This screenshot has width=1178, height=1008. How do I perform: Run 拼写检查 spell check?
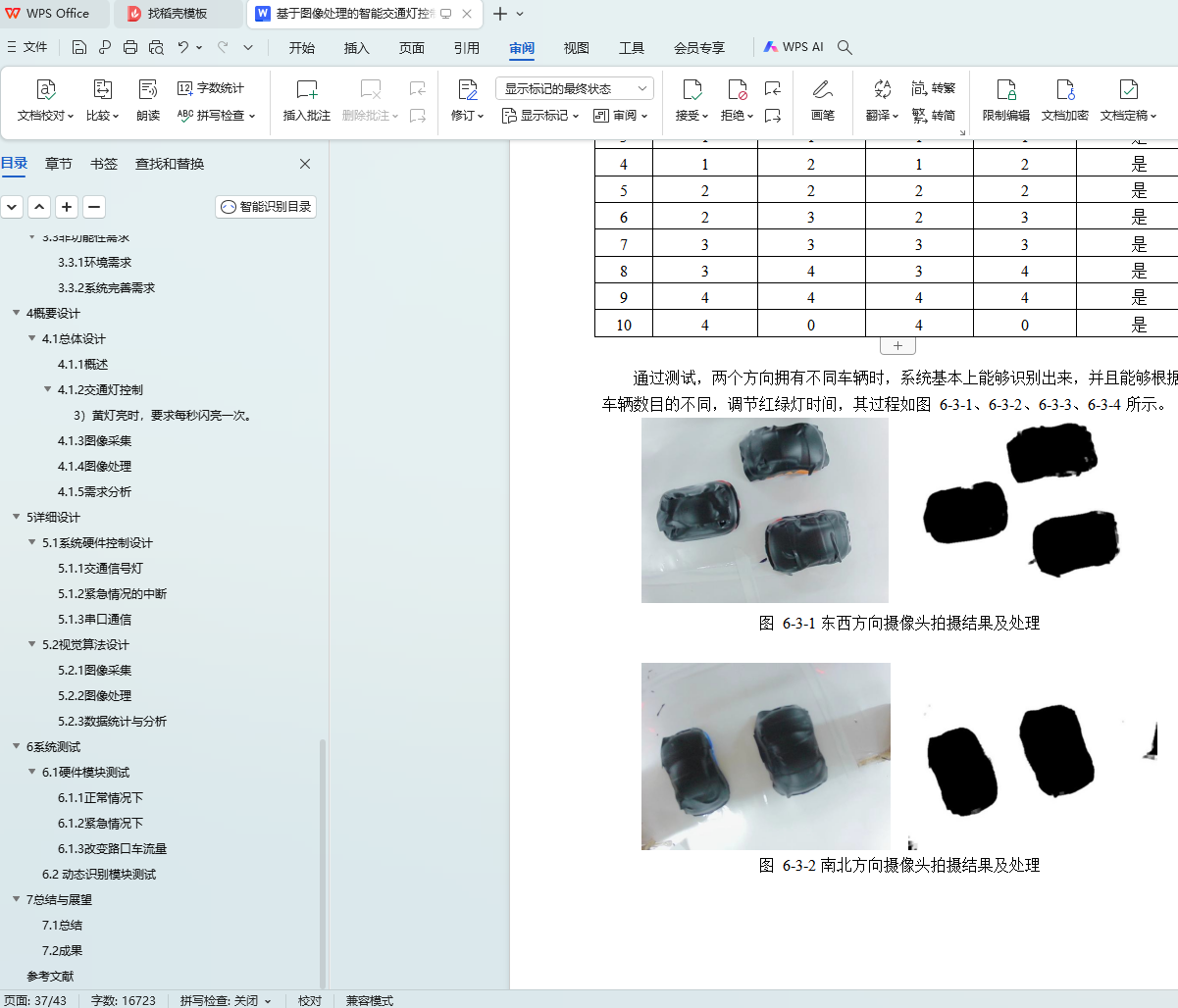pos(215,116)
